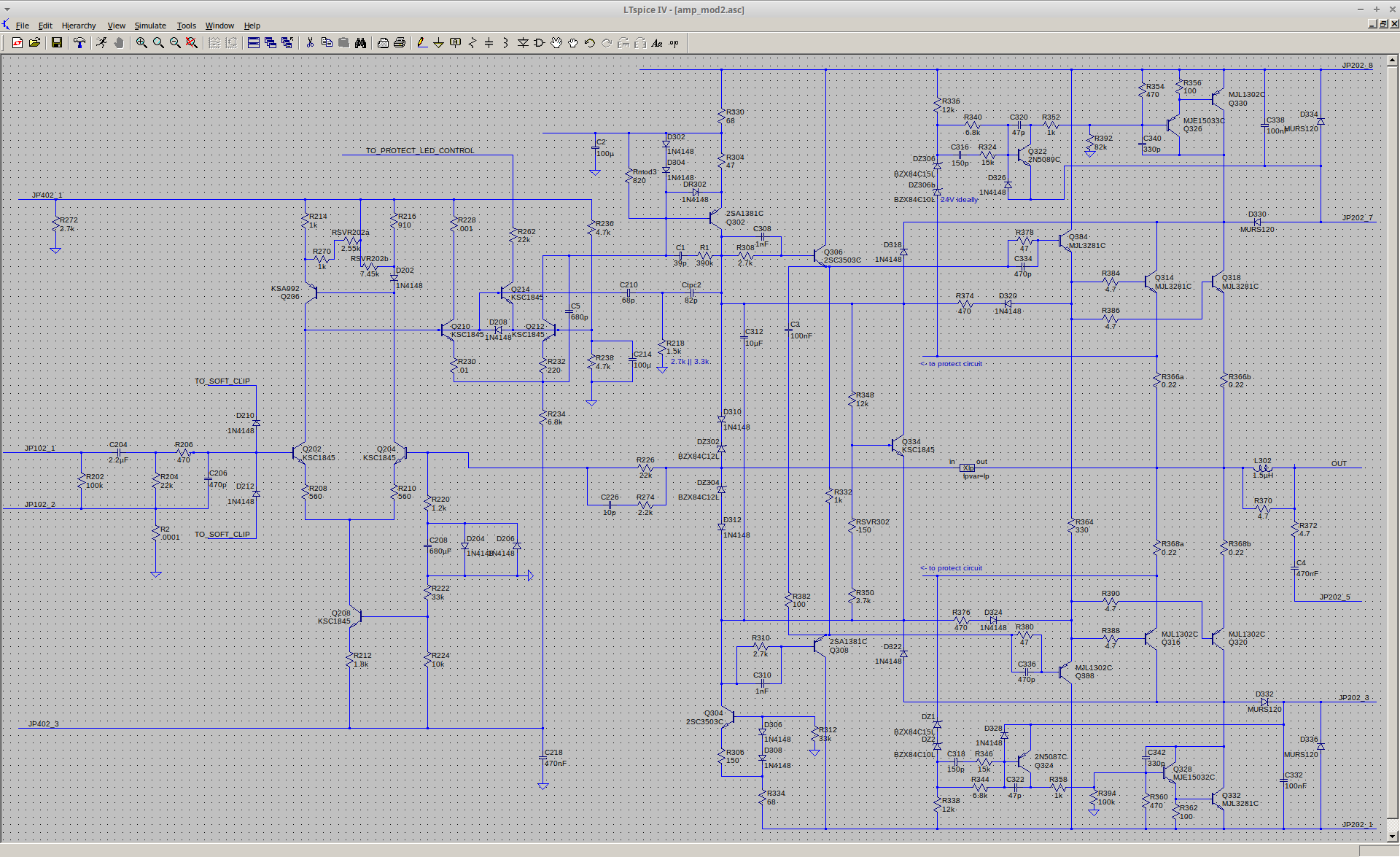The height and width of the screenshot is (857, 1400).
Task: Open the Window menu
Action: (219, 26)
